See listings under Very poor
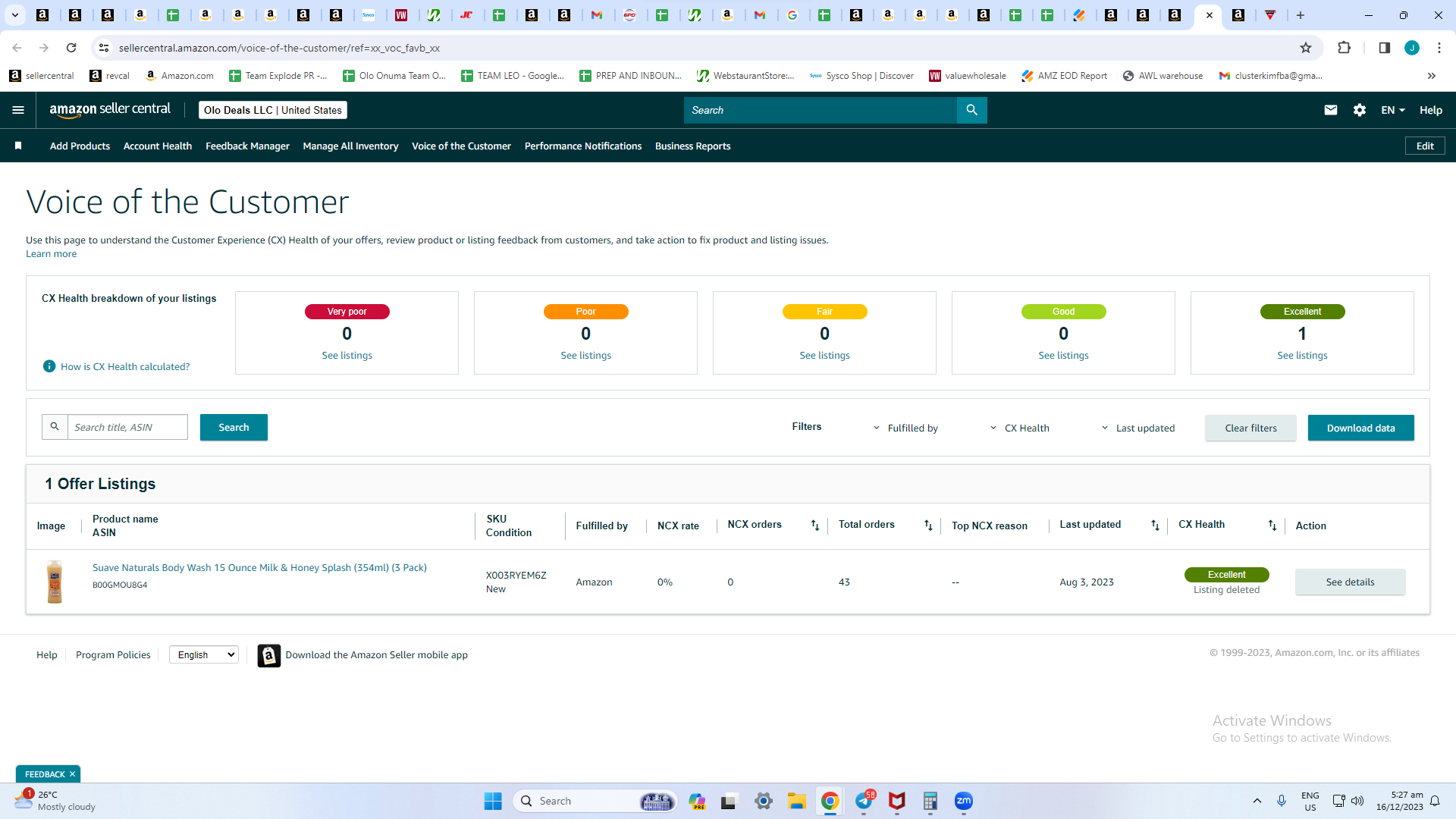 347,355
